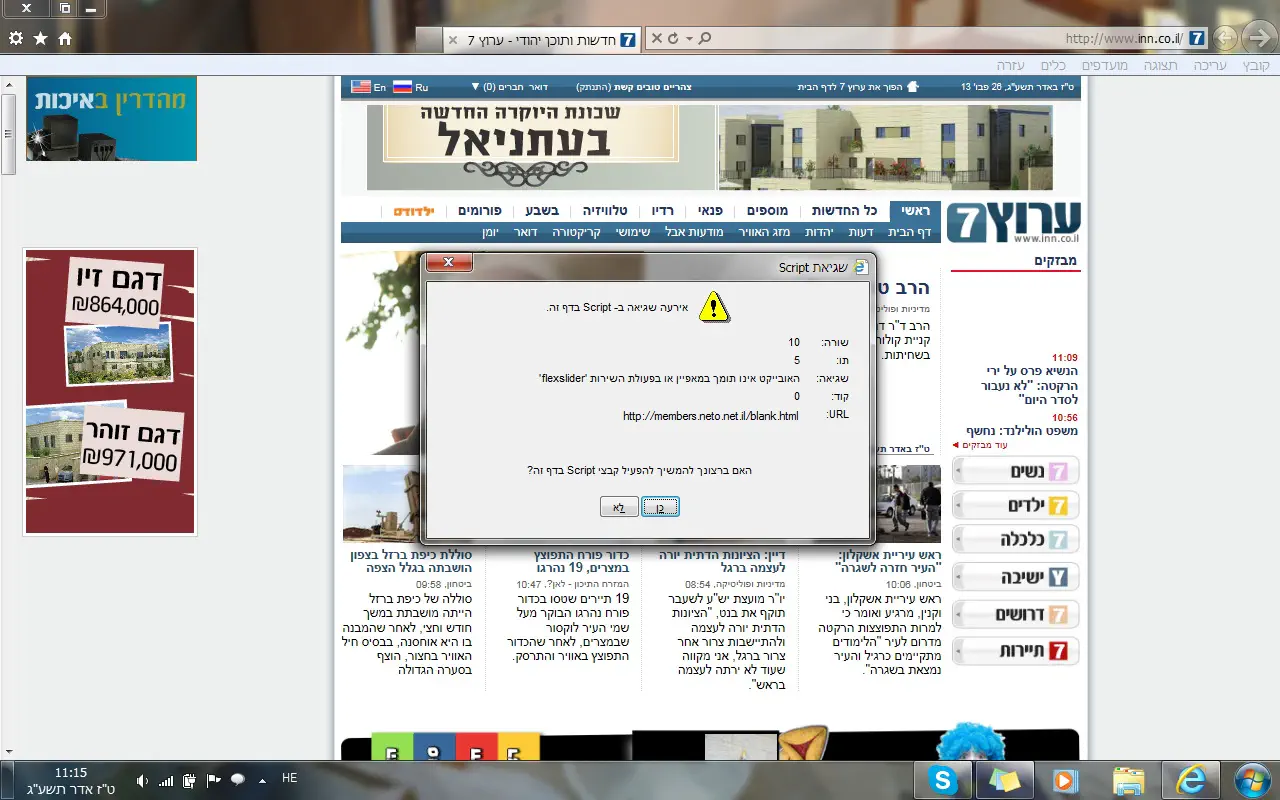Switch site to English via US flag

point(361,87)
